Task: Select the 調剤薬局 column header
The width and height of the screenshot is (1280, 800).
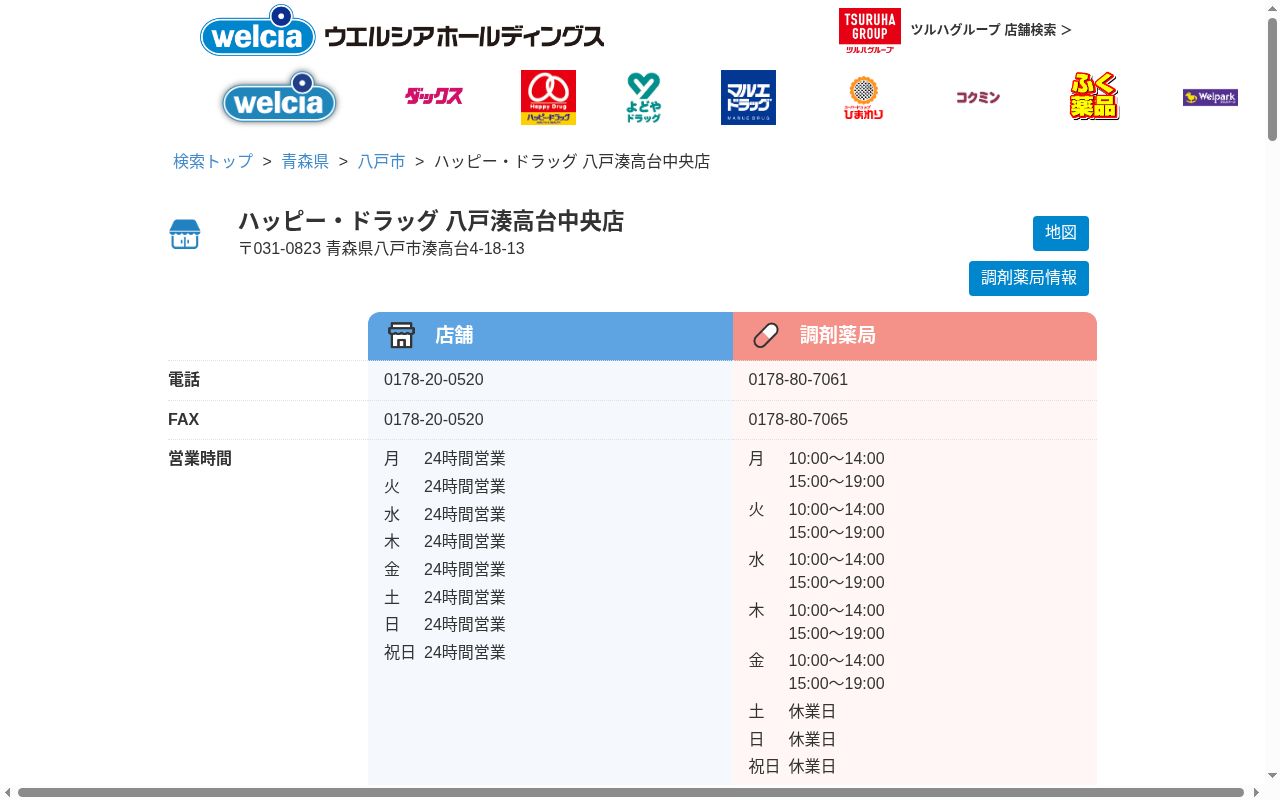Action: pos(915,336)
